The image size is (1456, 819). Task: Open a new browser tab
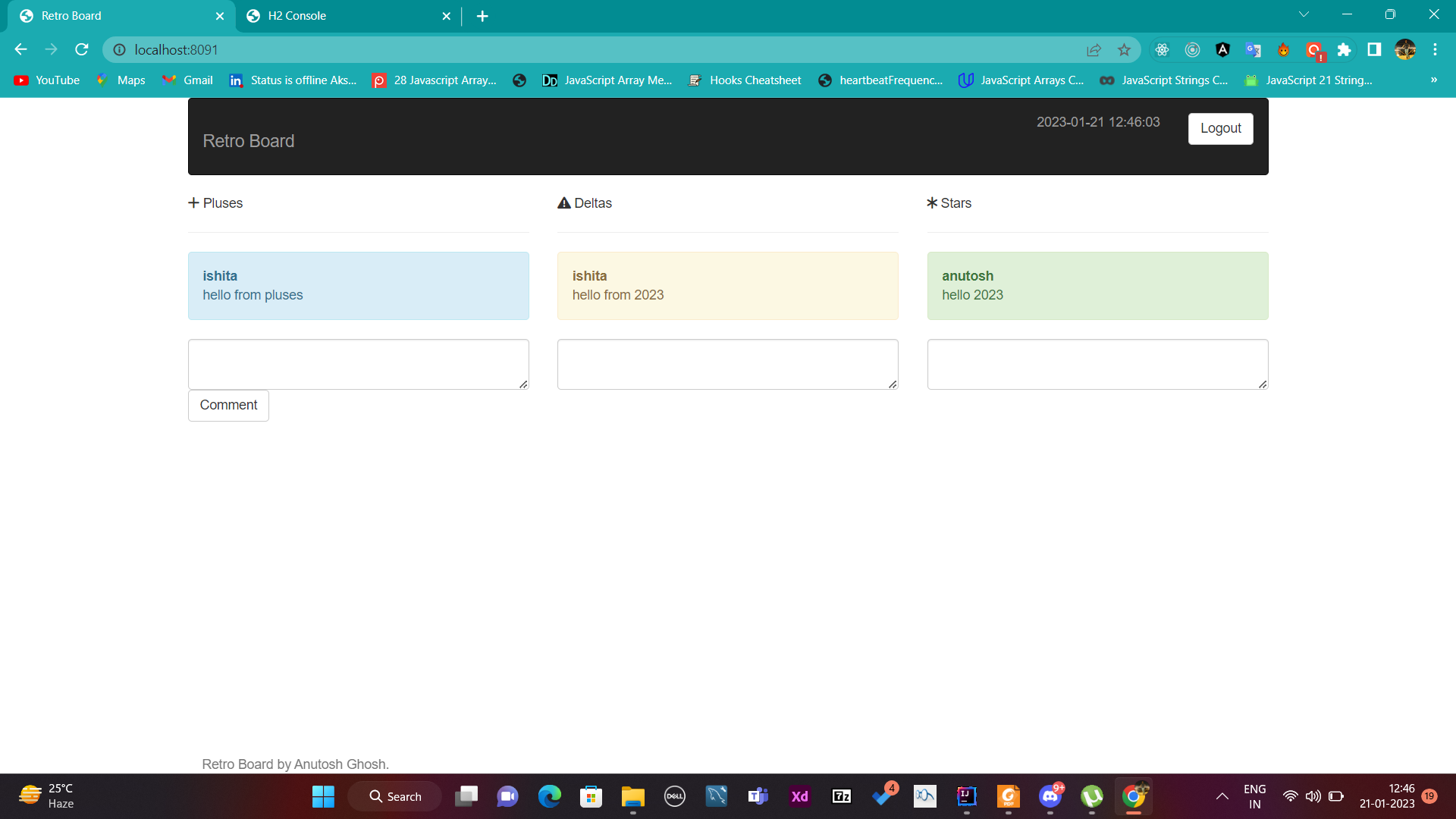[x=482, y=16]
